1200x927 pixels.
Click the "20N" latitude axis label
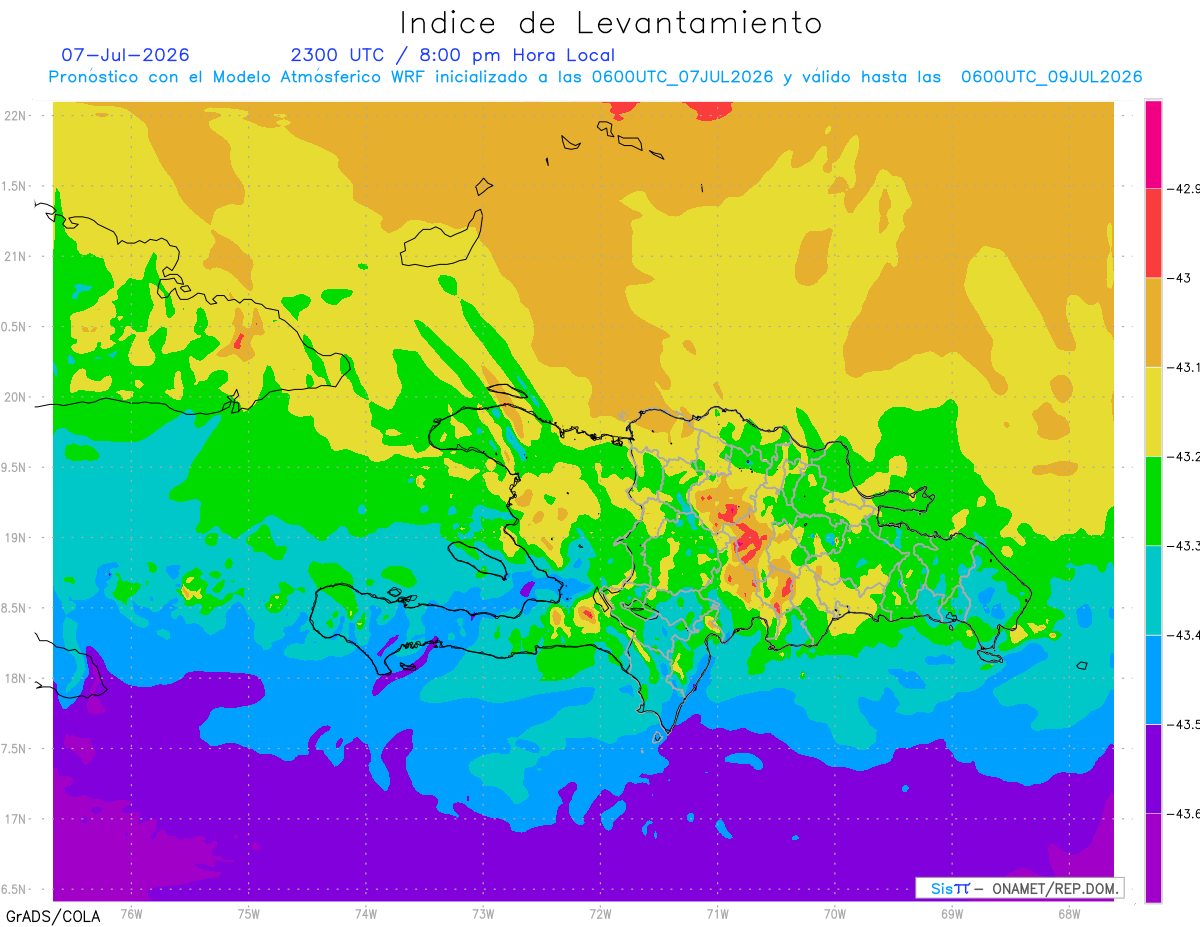(x=16, y=397)
